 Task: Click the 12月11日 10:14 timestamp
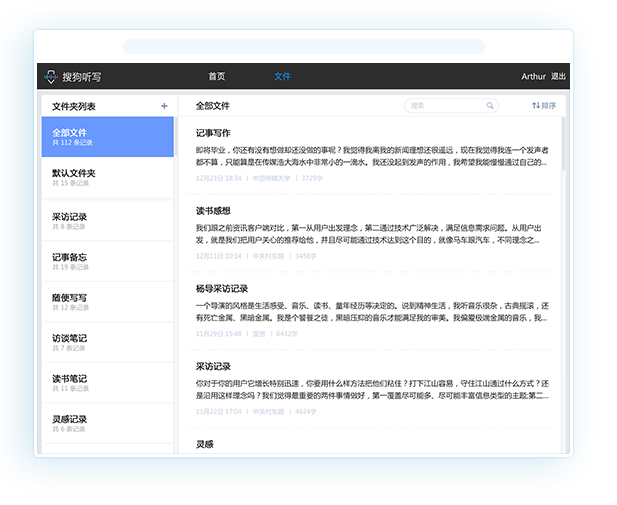coord(218,256)
